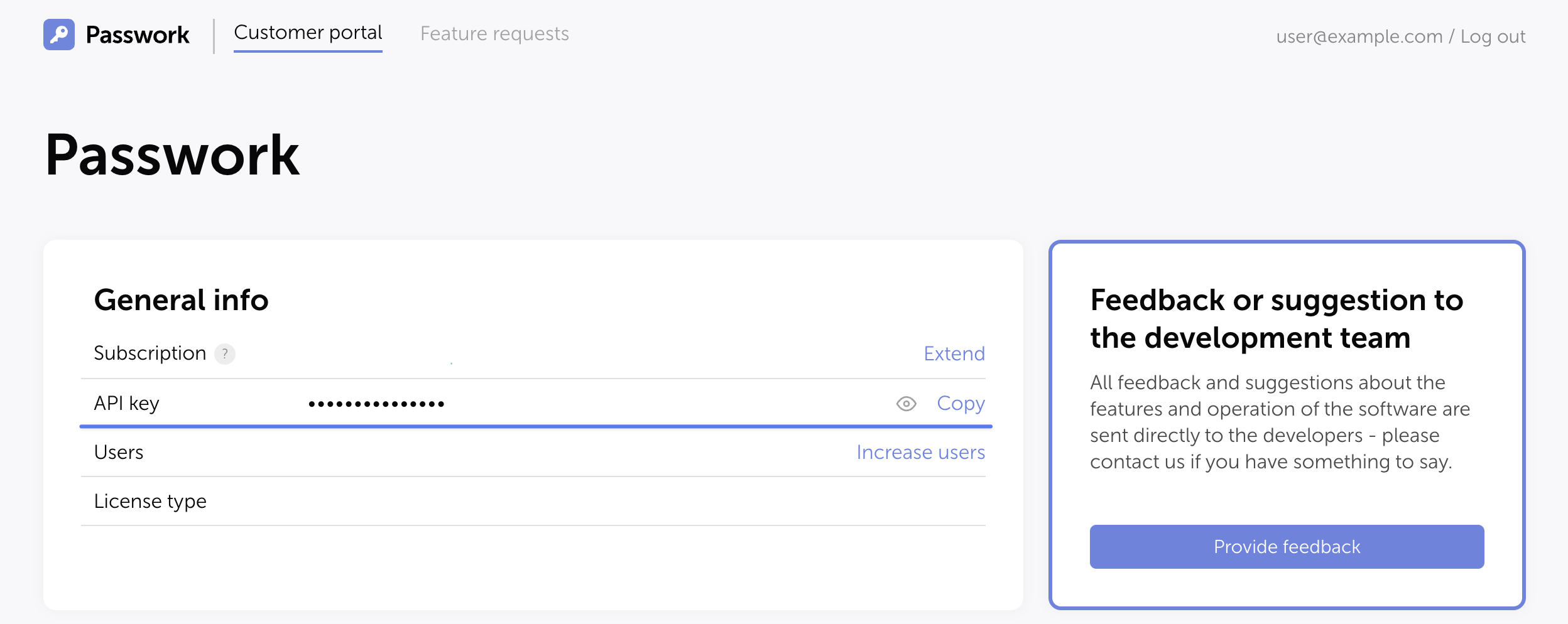Click the Provide feedback button
This screenshot has height=624, width=1568.
click(x=1287, y=547)
